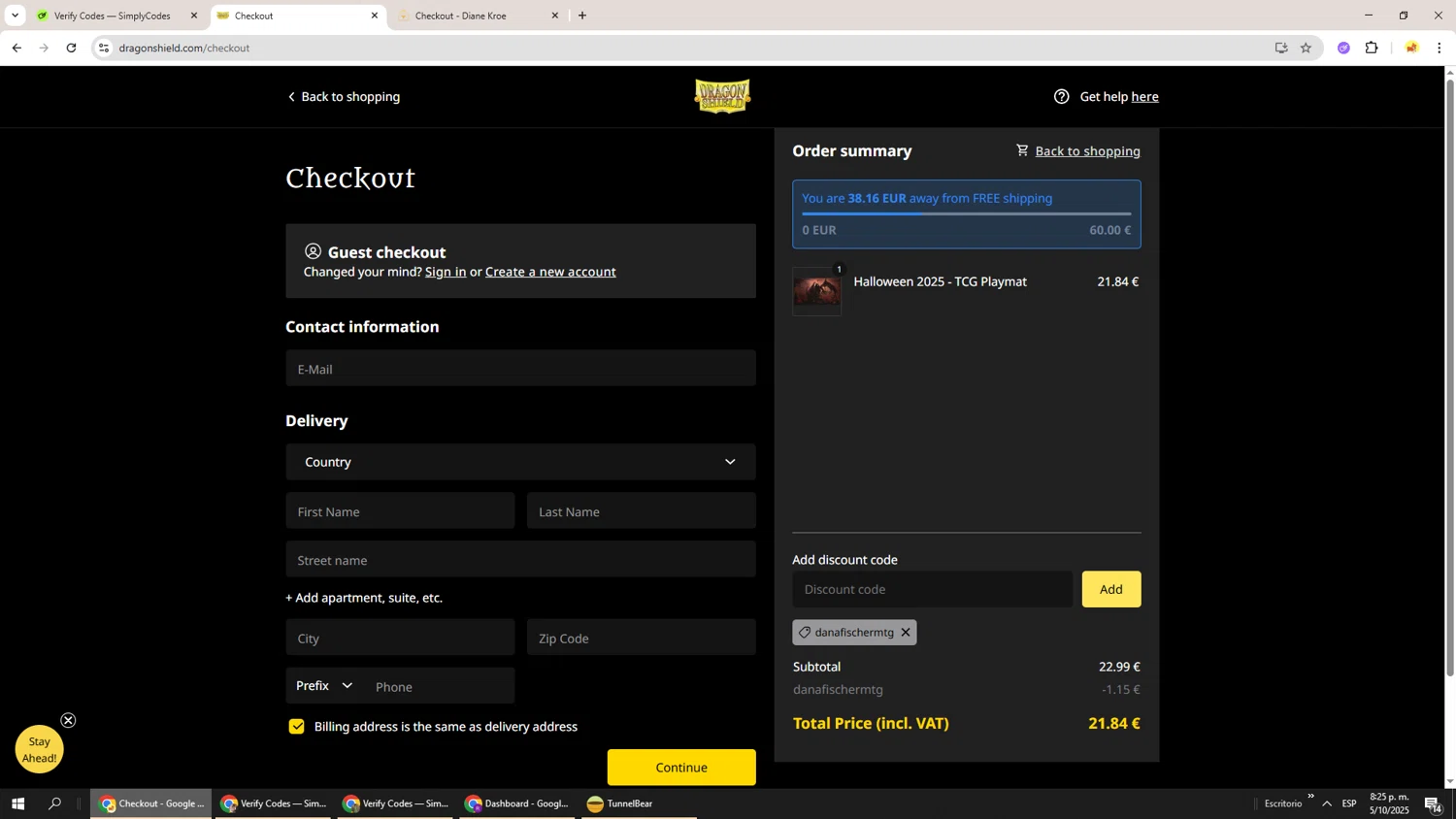The width and height of the screenshot is (1456, 819).
Task: Open the Windows Start menu
Action: point(17,803)
